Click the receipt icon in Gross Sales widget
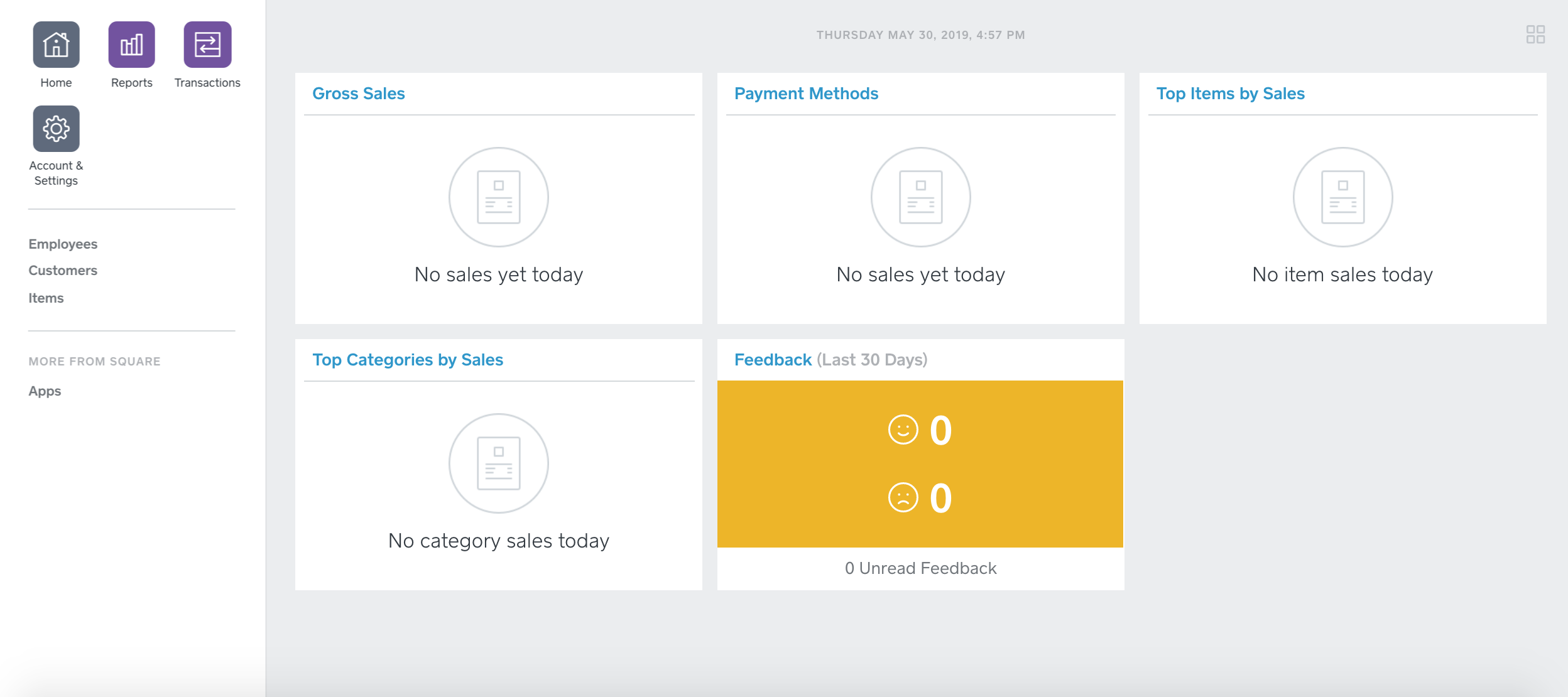The width and height of the screenshot is (1568, 697). (x=498, y=197)
